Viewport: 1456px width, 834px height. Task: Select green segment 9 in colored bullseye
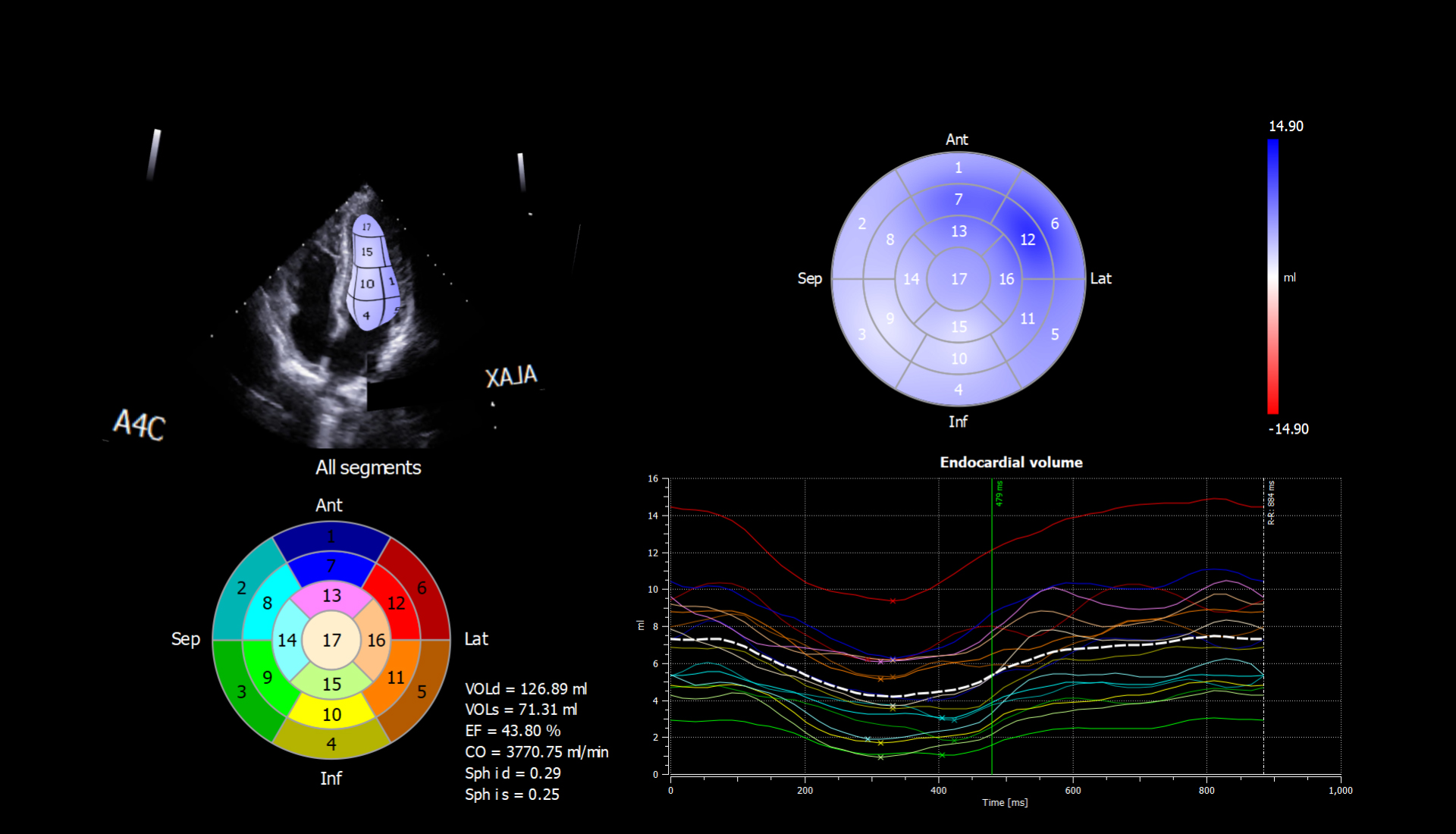pos(267,677)
